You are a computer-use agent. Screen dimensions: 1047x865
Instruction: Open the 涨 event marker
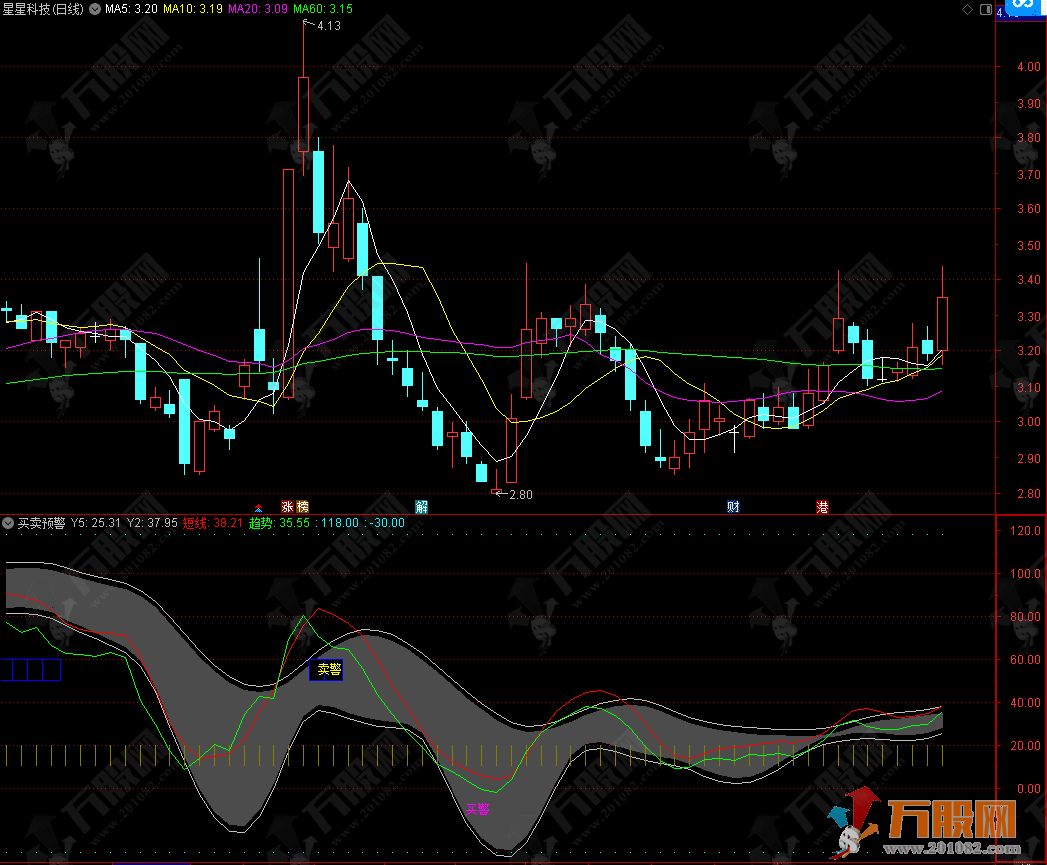(287, 507)
